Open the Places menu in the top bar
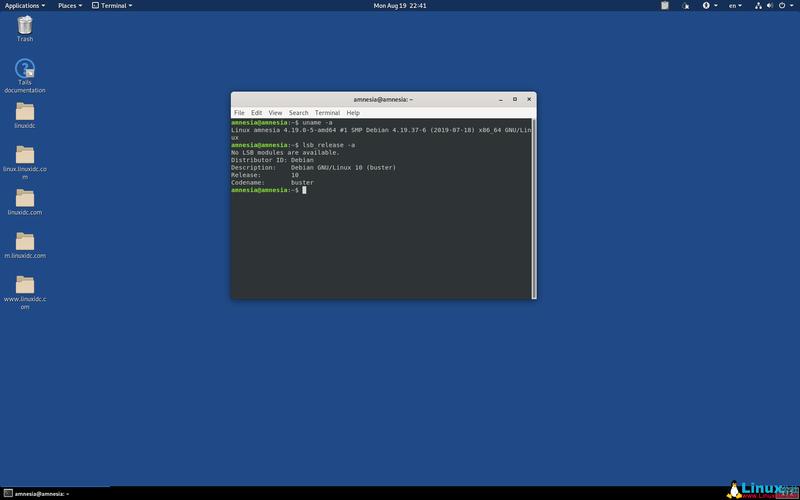 [x=70, y=6]
